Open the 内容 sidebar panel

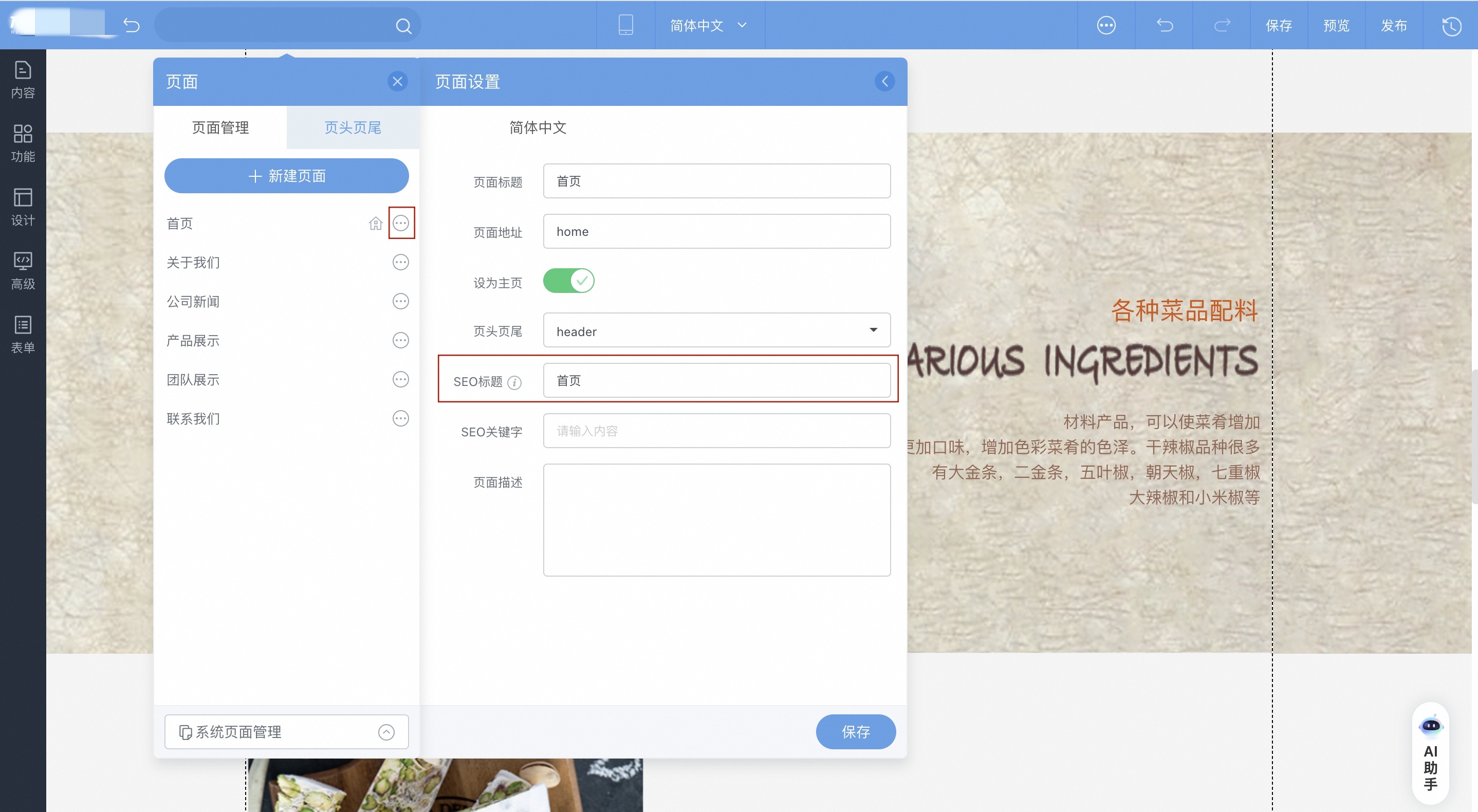coord(23,79)
